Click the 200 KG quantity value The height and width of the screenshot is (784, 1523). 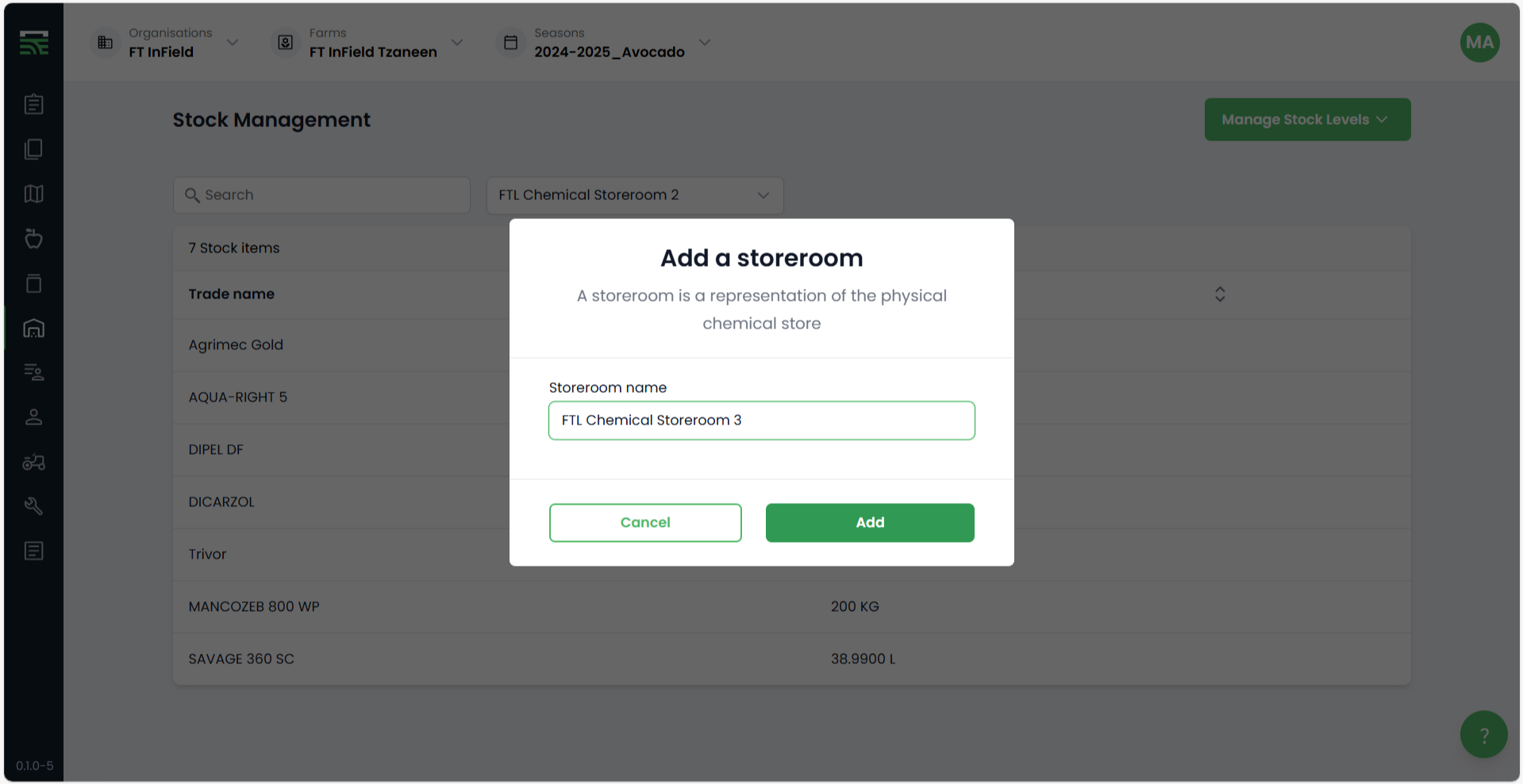[x=855, y=607]
